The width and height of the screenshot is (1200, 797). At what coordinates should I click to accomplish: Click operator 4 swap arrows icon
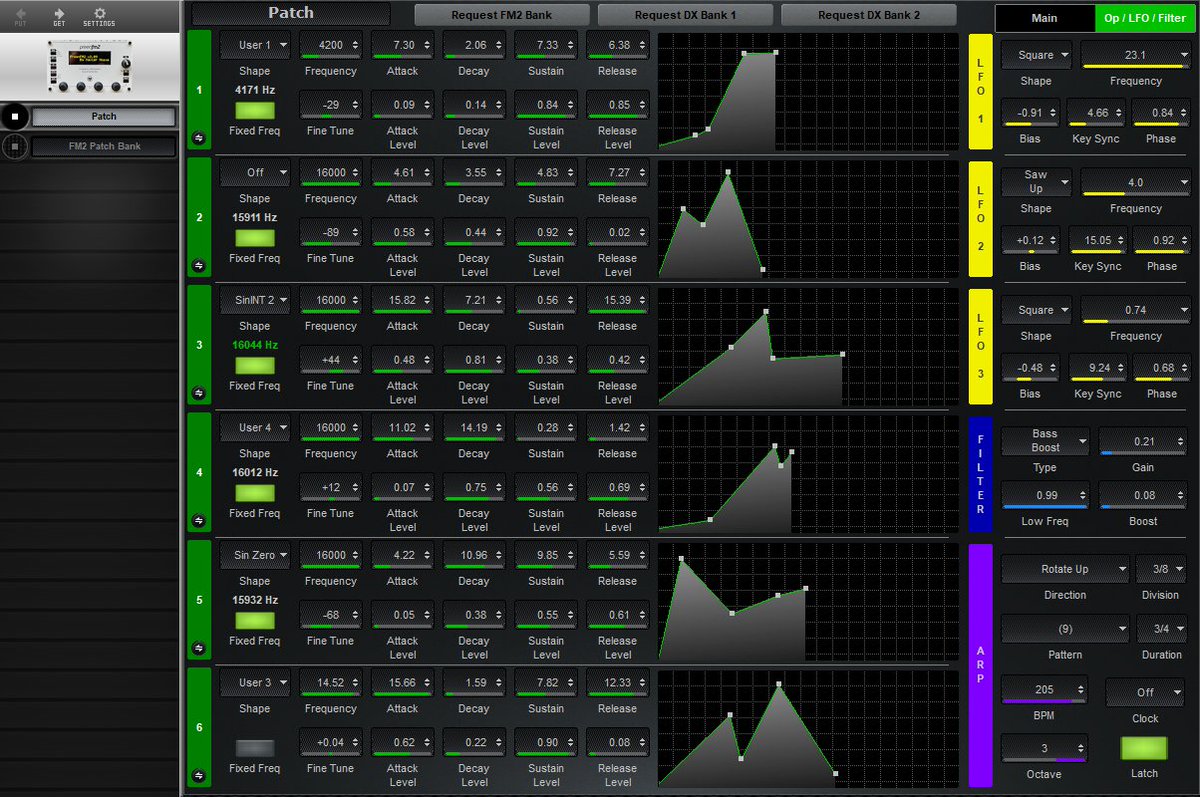click(x=198, y=521)
